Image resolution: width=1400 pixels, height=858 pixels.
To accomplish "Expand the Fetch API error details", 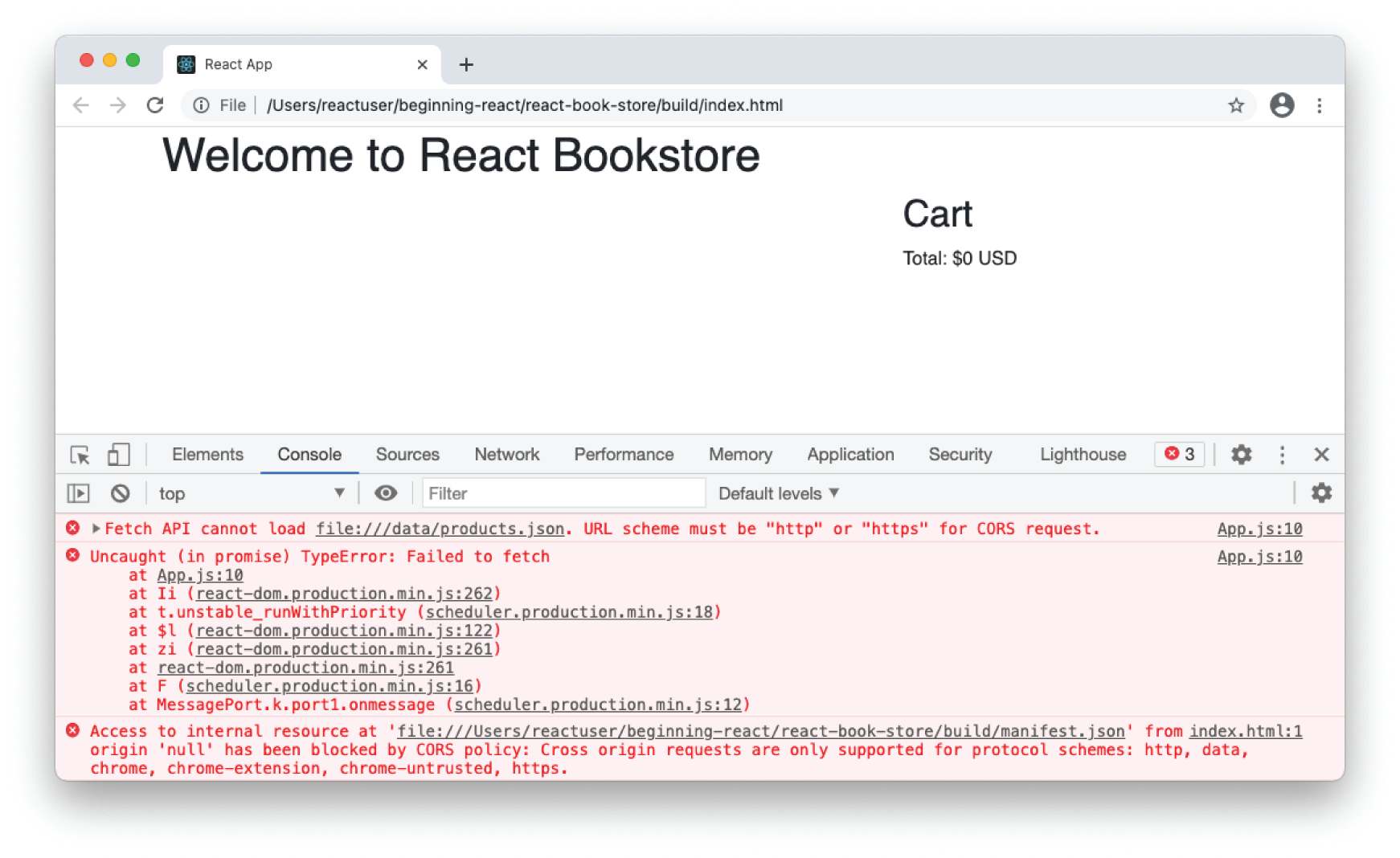I will [x=94, y=529].
